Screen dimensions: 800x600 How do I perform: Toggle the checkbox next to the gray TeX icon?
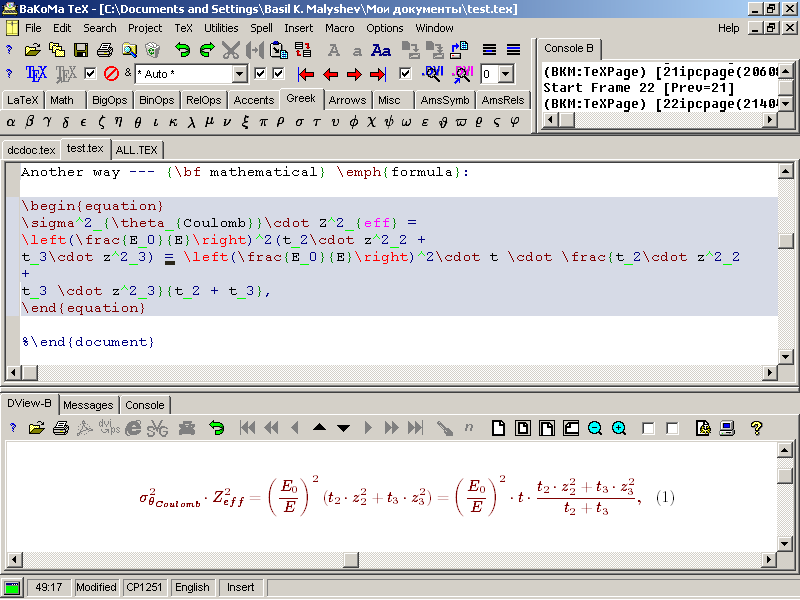click(90, 74)
